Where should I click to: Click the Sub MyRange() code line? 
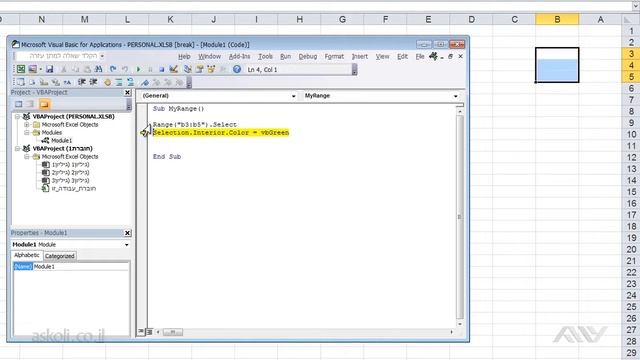coord(178,109)
